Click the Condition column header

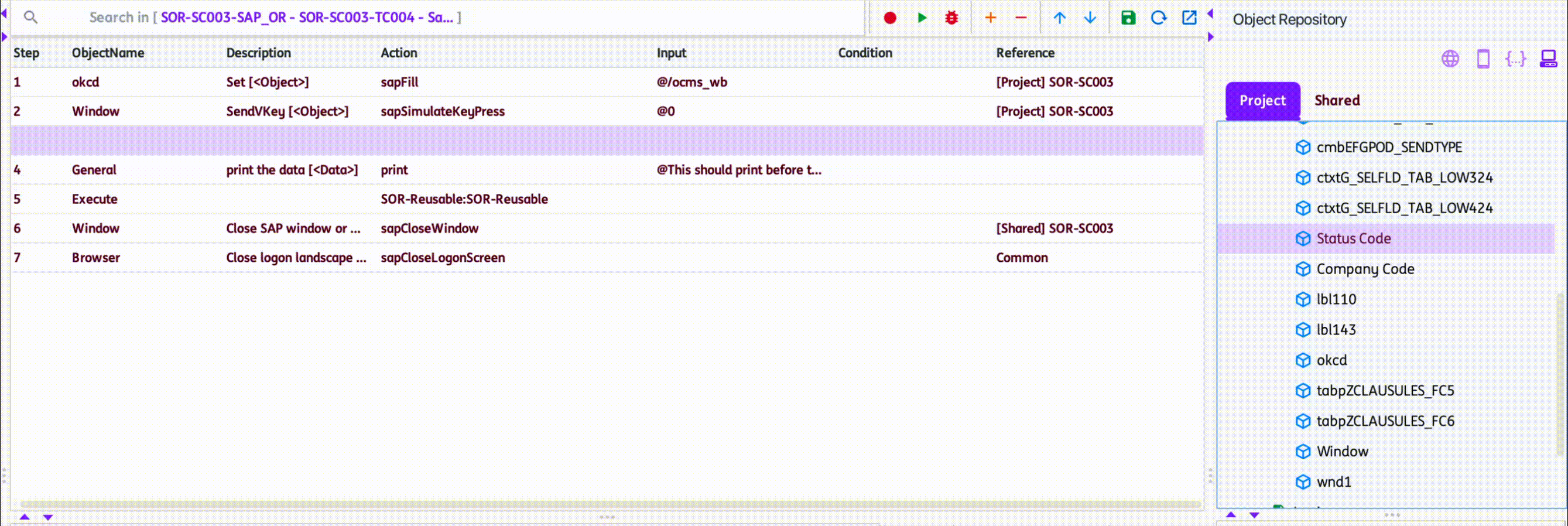click(x=865, y=53)
